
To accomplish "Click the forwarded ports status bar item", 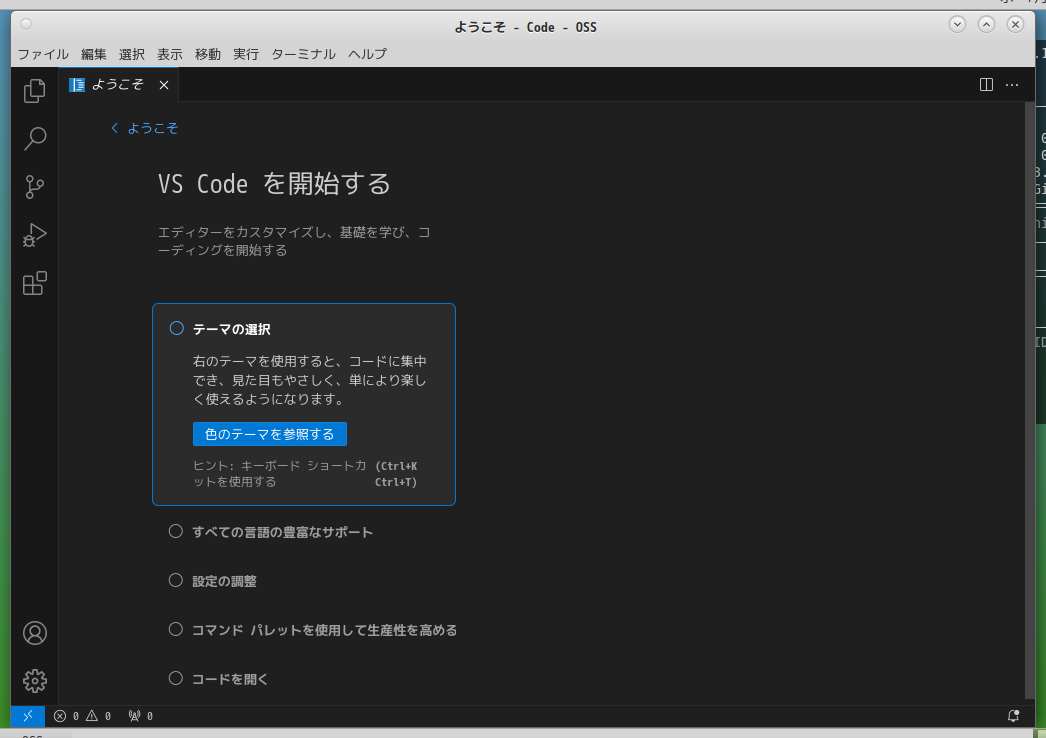I will point(141,716).
